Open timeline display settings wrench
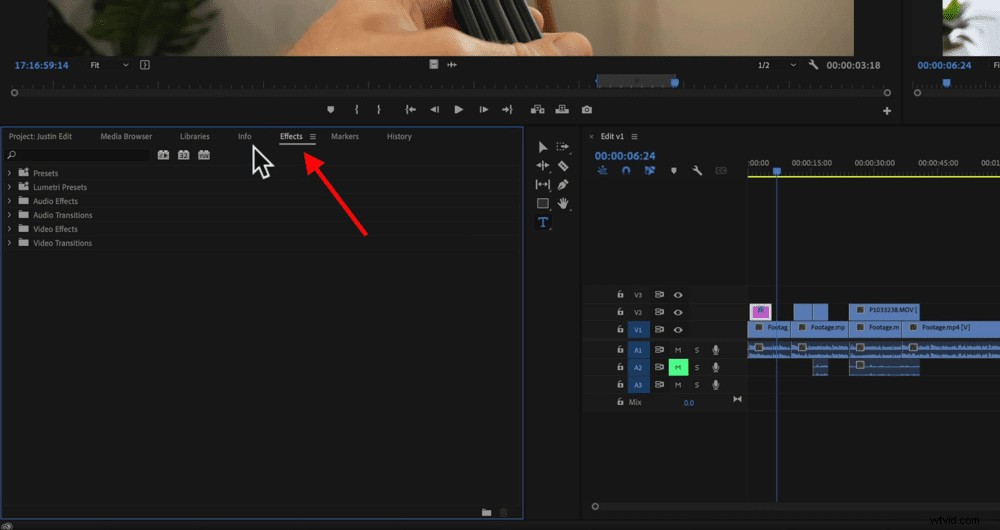This screenshot has height=530, width=1000. pyautogui.click(x=697, y=171)
